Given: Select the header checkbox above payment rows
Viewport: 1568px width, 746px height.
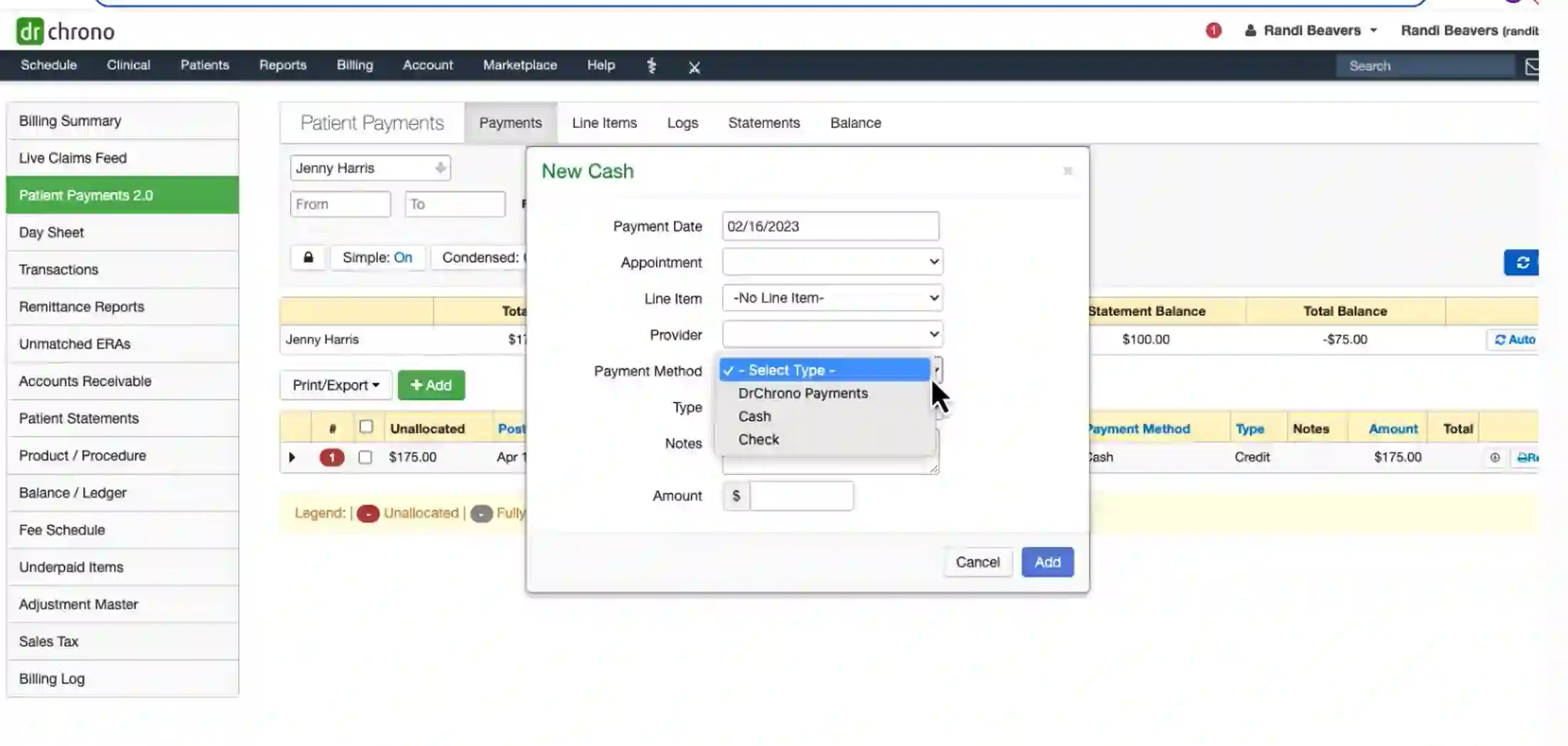Looking at the screenshot, I should click(367, 427).
